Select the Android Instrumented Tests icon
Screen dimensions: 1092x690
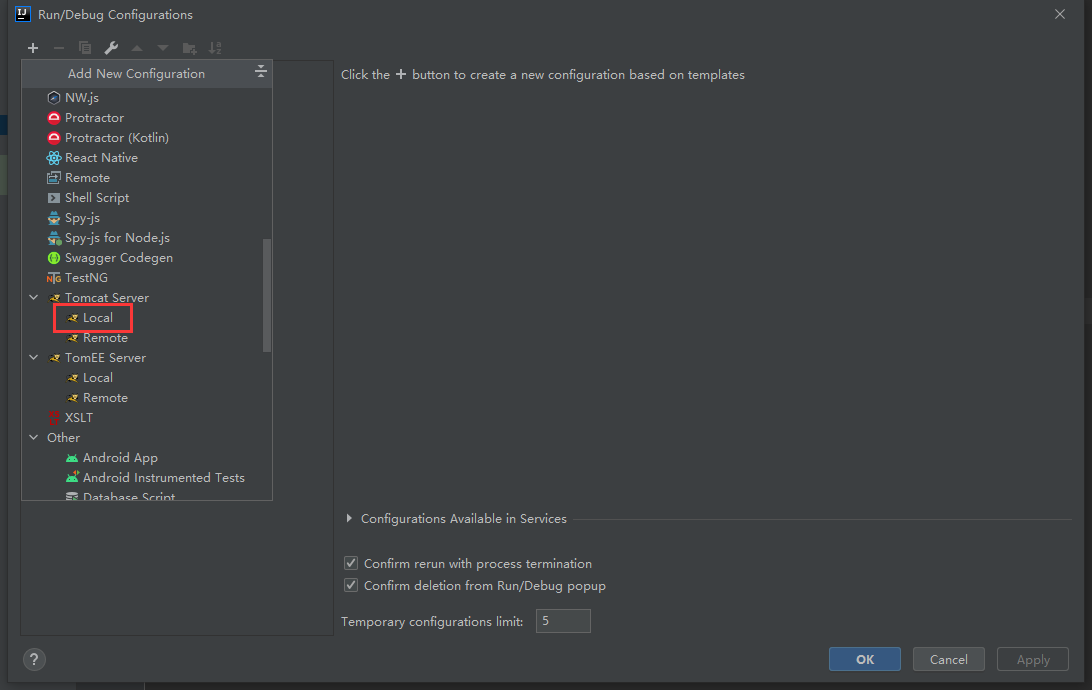(x=72, y=478)
